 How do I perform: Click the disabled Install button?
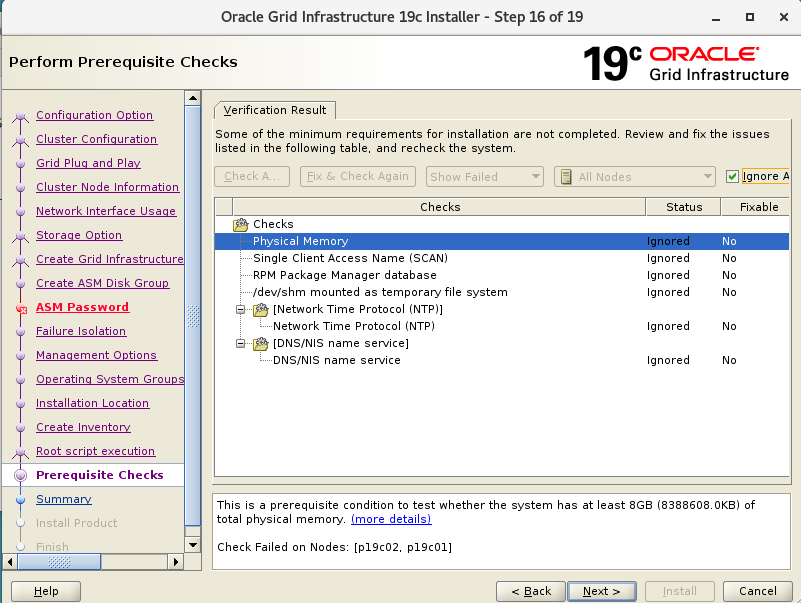click(x=679, y=591)
